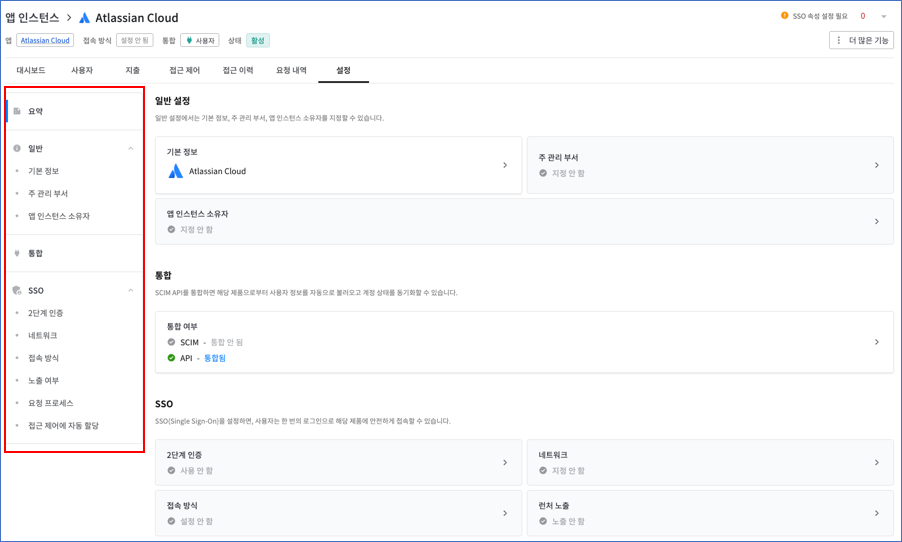Click the Atlassian Cloud app tag
The height and width of the screenshot is (542, 902).
[45, 41]
